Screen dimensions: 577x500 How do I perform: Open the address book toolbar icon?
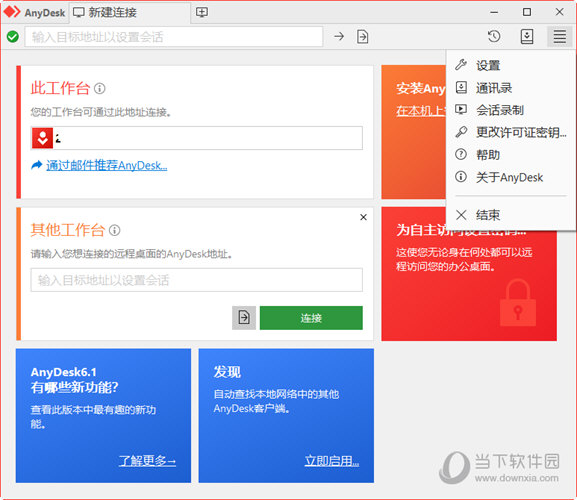click(527, 36)
